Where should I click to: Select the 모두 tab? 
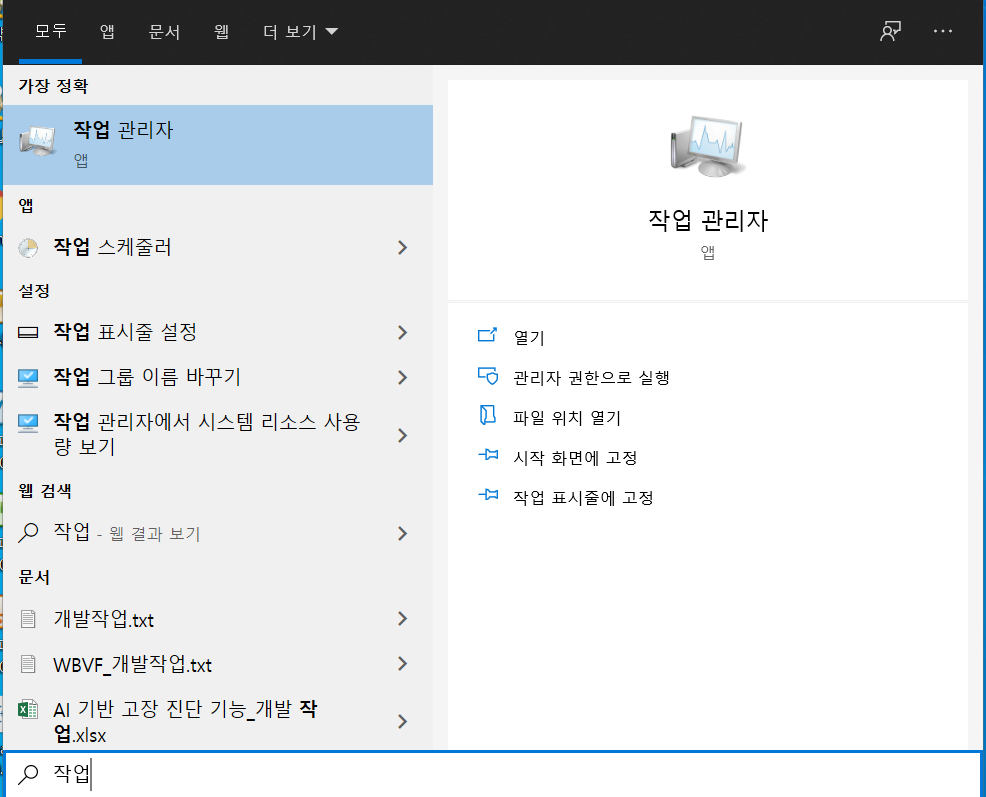pos(50,31)
